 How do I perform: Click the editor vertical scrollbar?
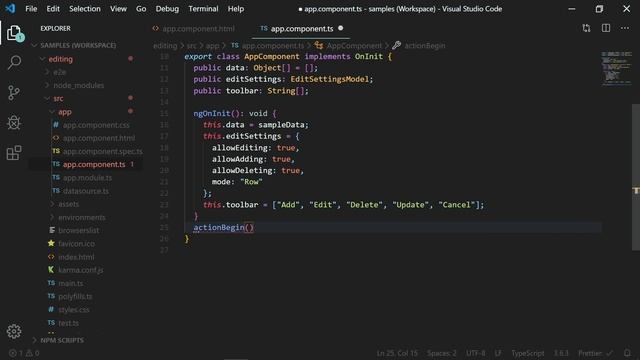click(x=636, y=176)
